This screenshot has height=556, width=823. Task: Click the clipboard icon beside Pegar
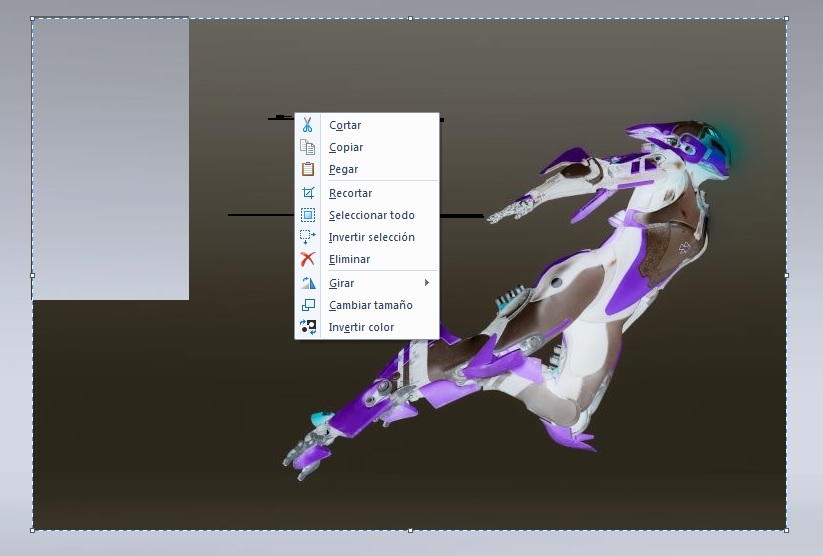point(308,169)
